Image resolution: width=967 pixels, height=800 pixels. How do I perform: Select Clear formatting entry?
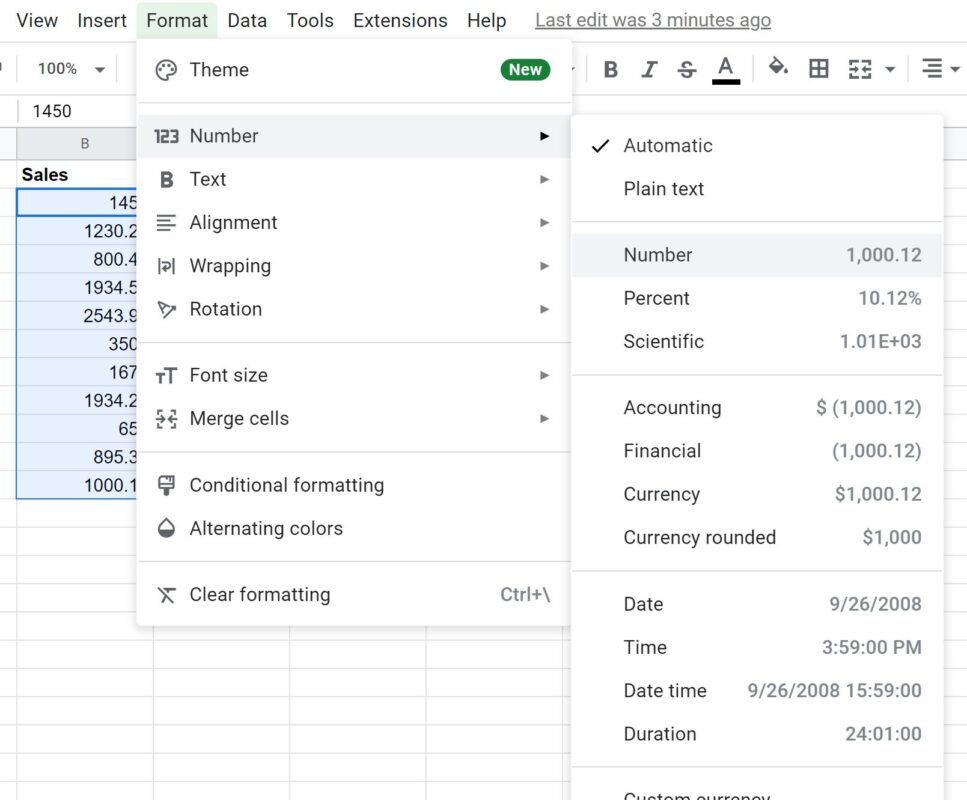click(354, 595)
